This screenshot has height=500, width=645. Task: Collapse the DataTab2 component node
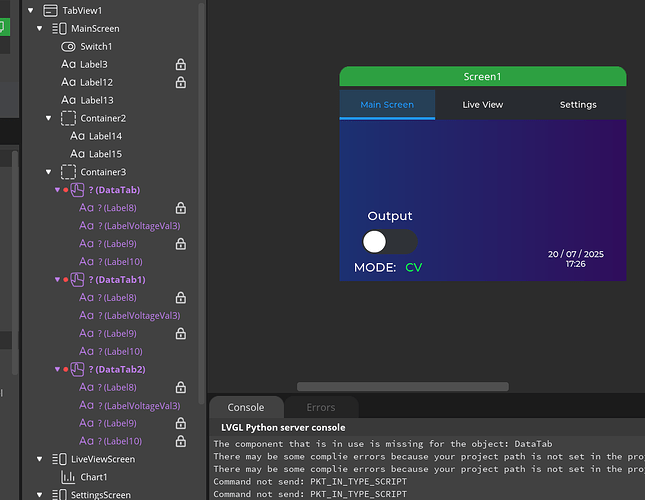[x=57, y=369]
